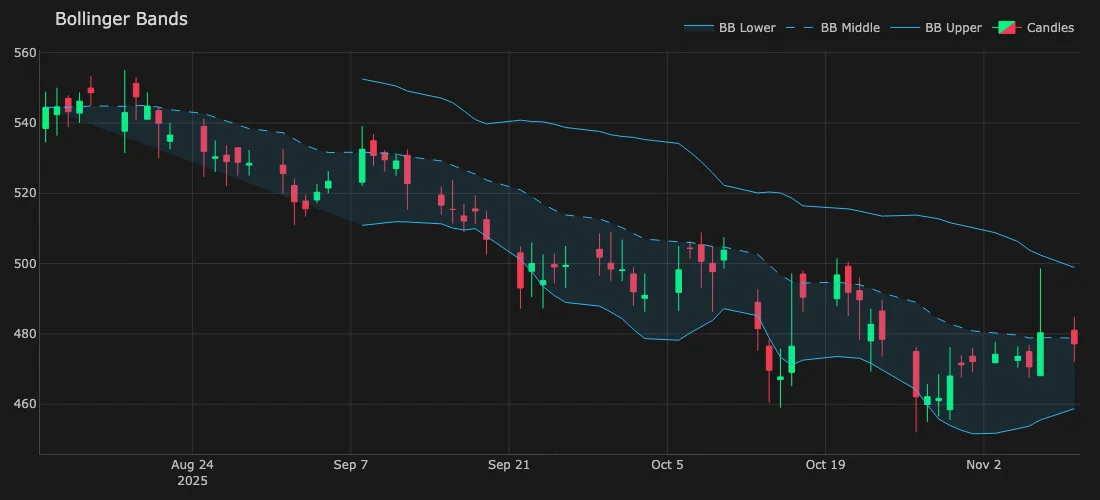Click the Bollinger Bands chart title
This screenshot has height=500, width=1100.
coord(121,19)
